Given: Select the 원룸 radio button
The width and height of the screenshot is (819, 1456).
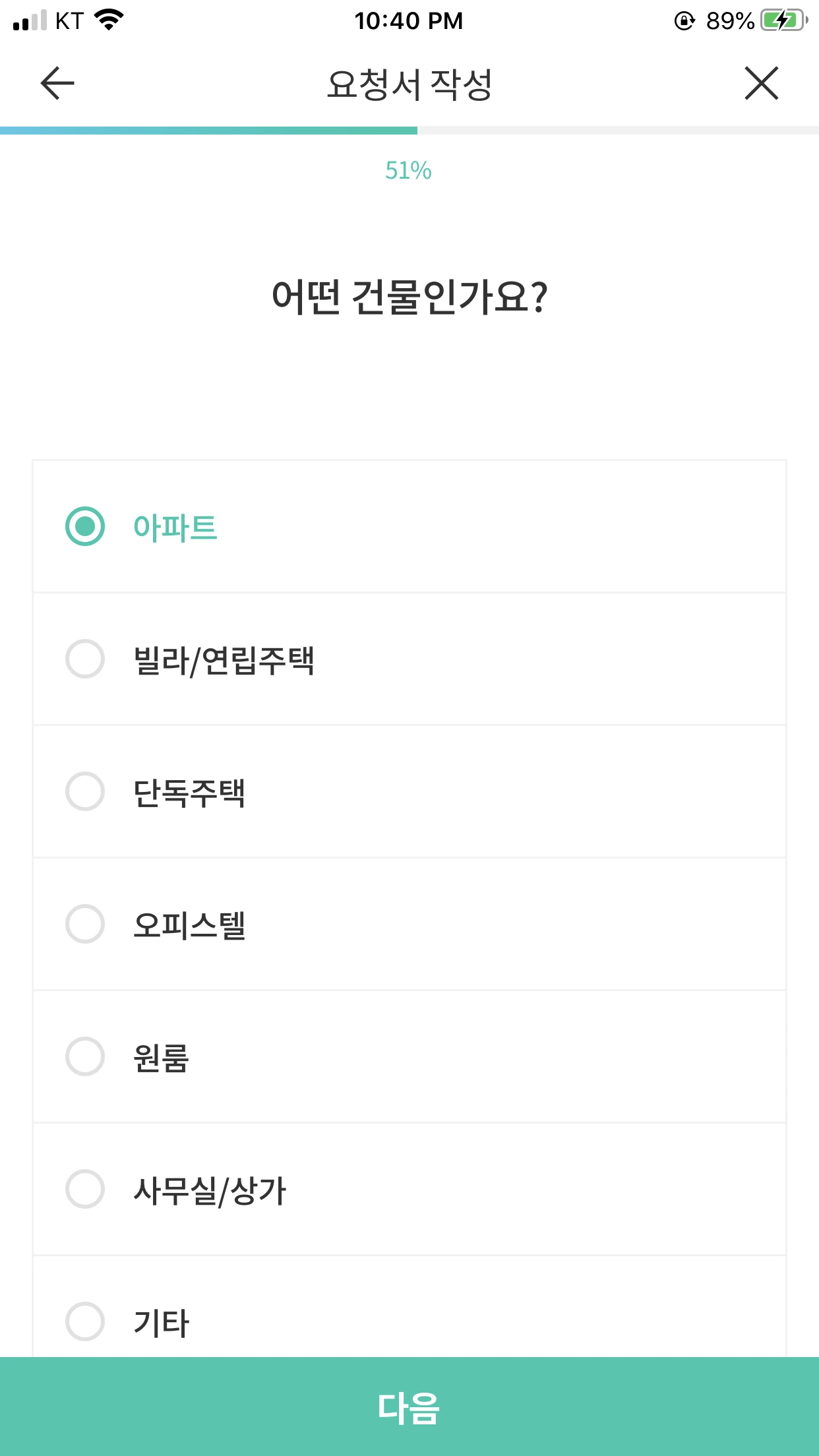Looking at the screenshot, I should pos(85,1056).
